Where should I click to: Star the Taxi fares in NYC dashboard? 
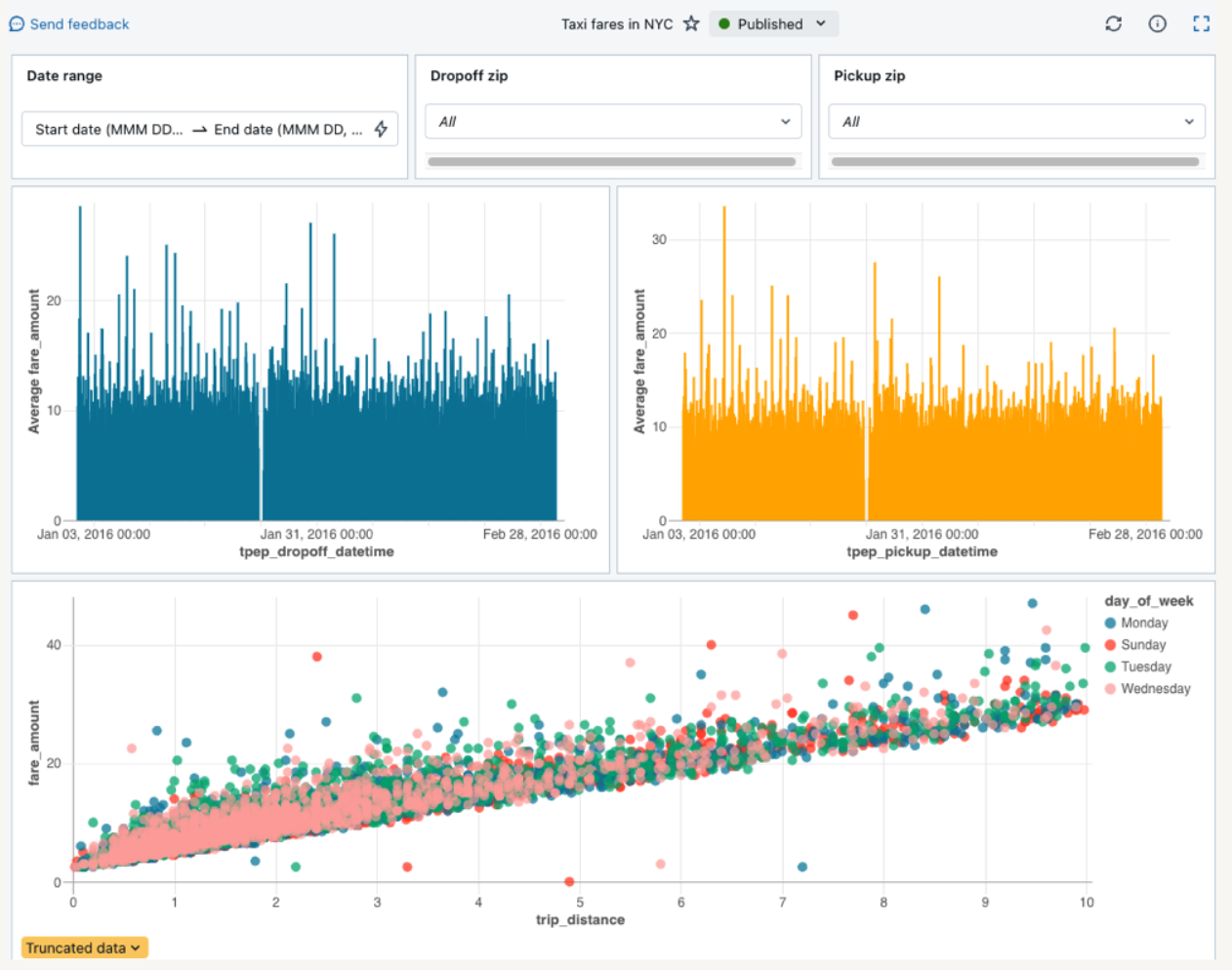coord(691,23)
